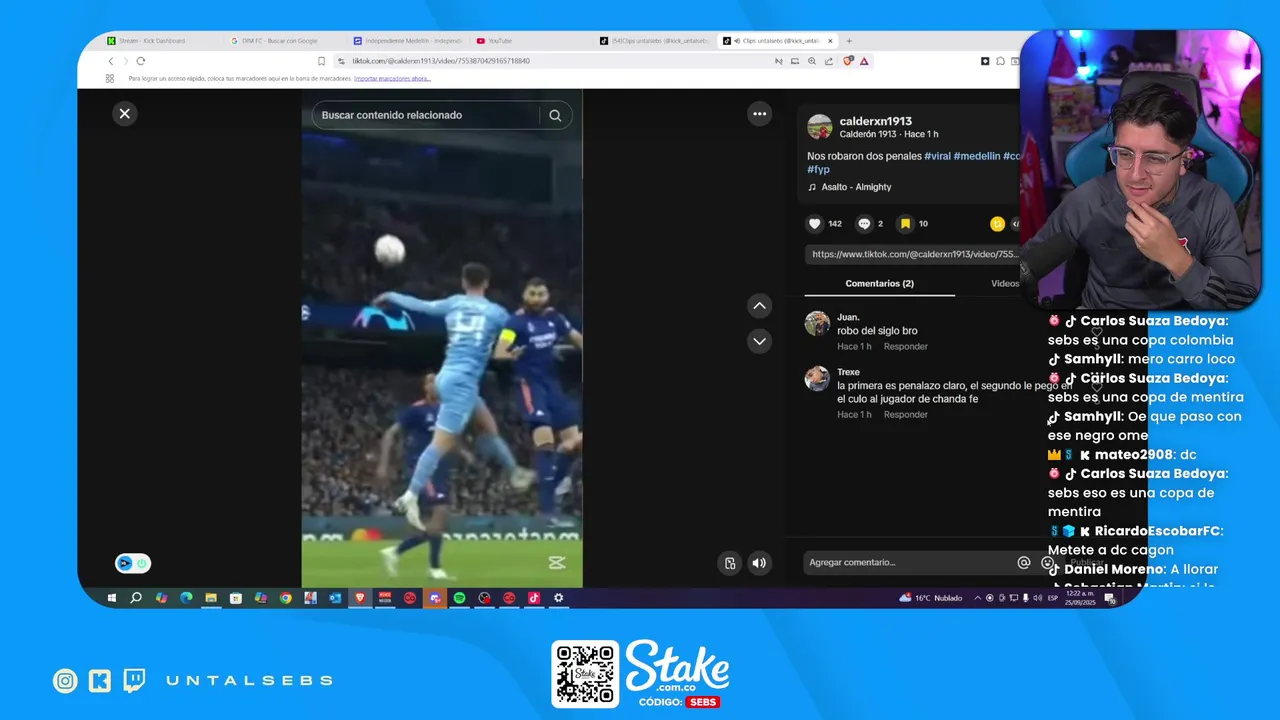This screenshot has width=1280, height=720.
Task: Go to previous video with up chevron
Action: point(760,306)
